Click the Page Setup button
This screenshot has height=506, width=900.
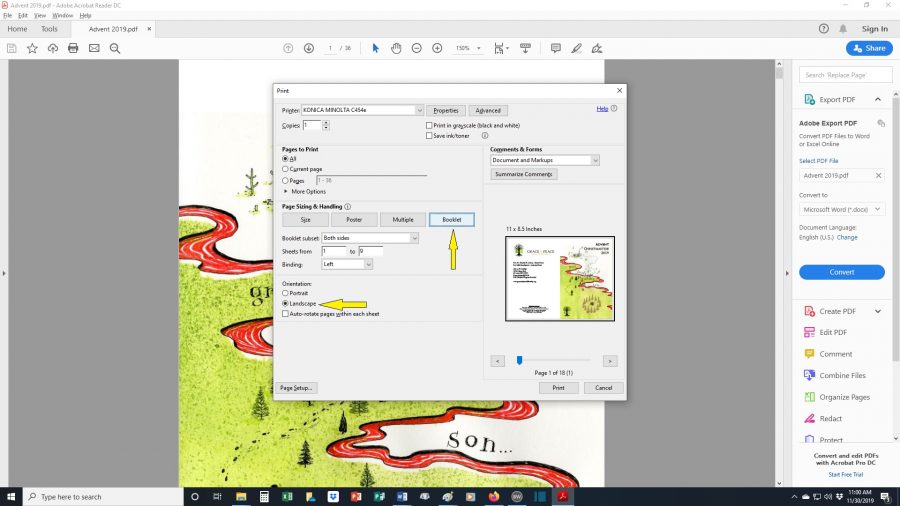point(297,388)
